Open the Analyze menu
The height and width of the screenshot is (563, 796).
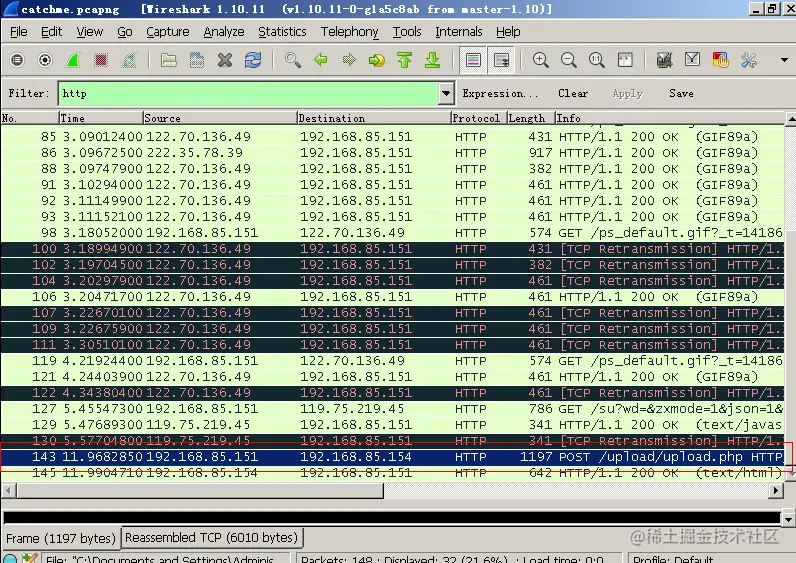[x=224, y=31]
